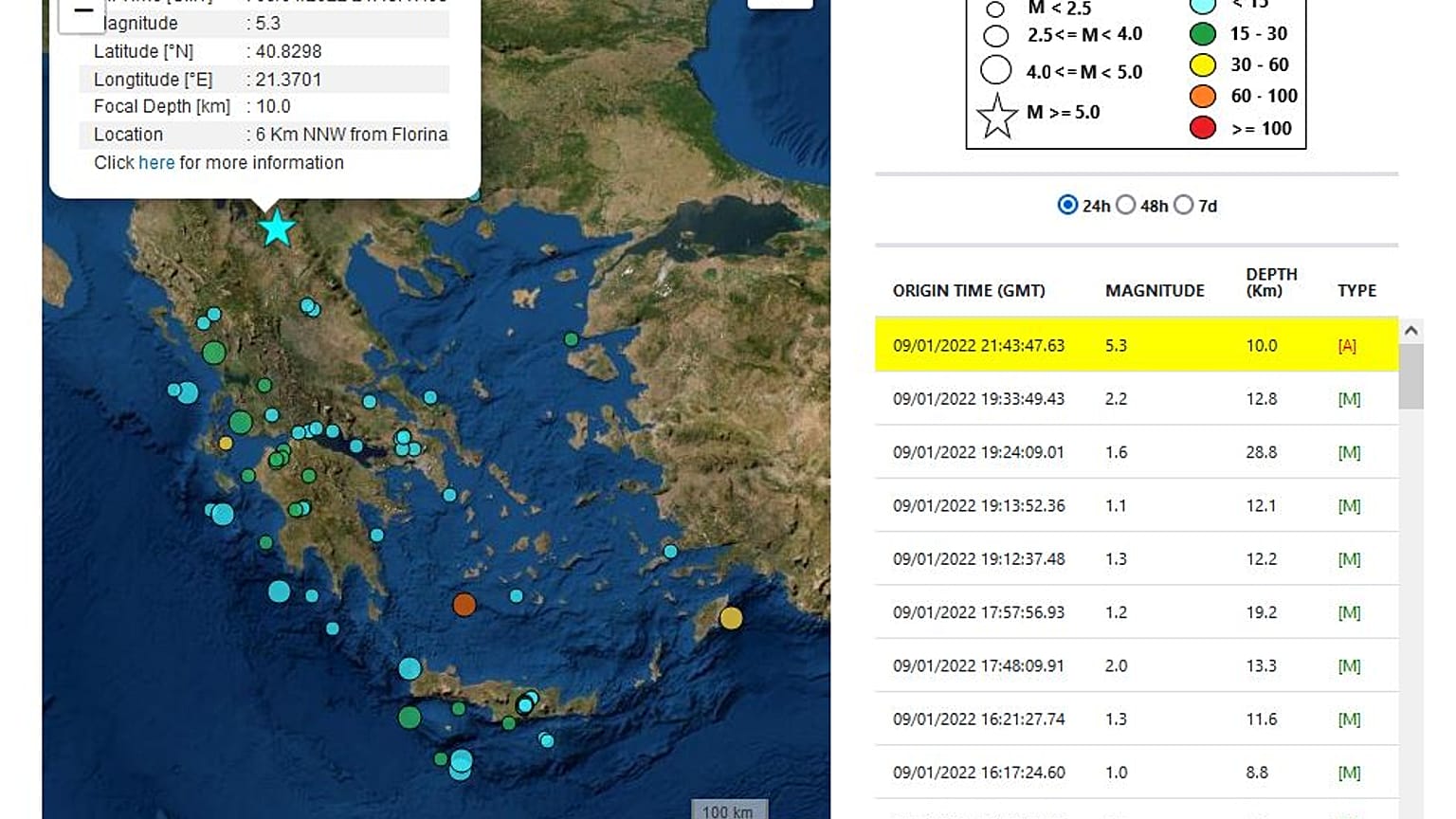1456x819 pixels.
Task: Click the red '>= 100' depth legend swatch
Action: (x=1203, y=128)
